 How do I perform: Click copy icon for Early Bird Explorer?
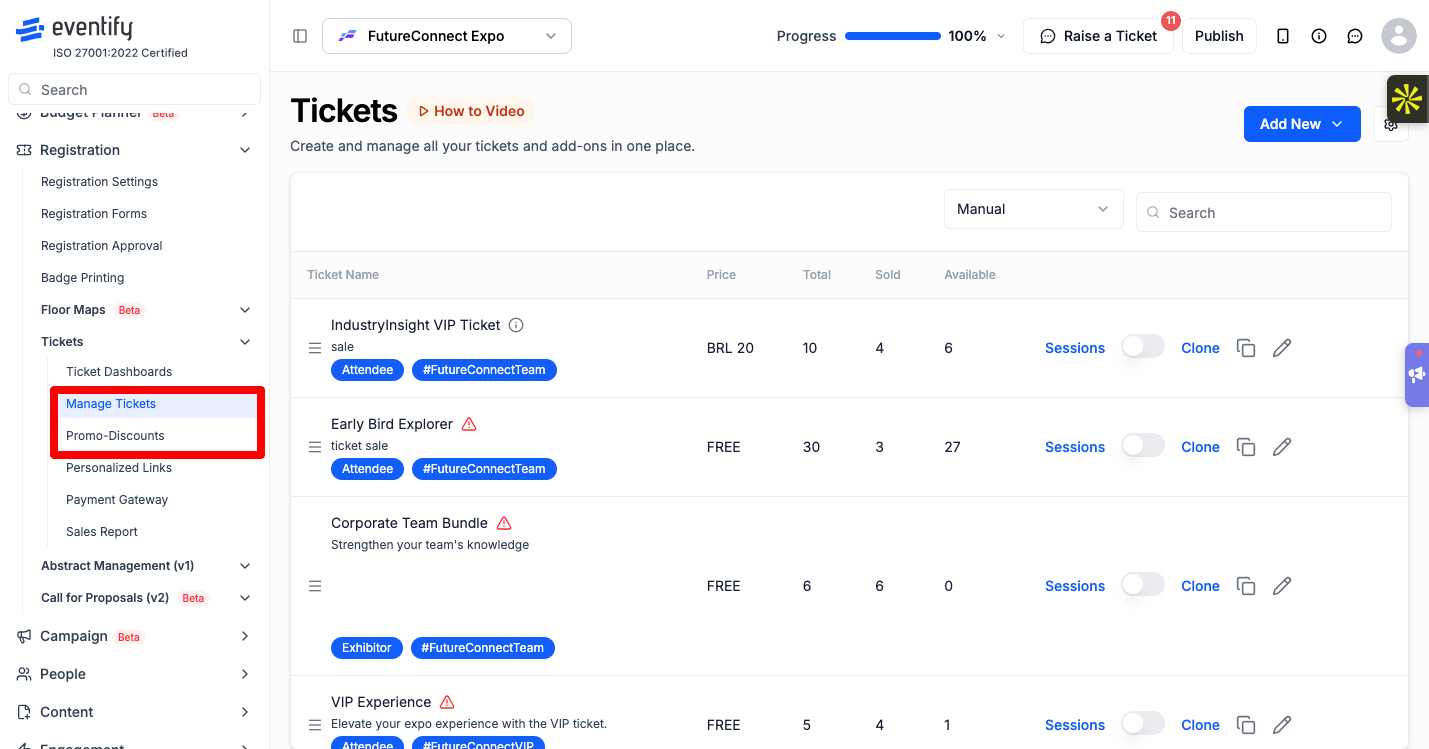1246,447
